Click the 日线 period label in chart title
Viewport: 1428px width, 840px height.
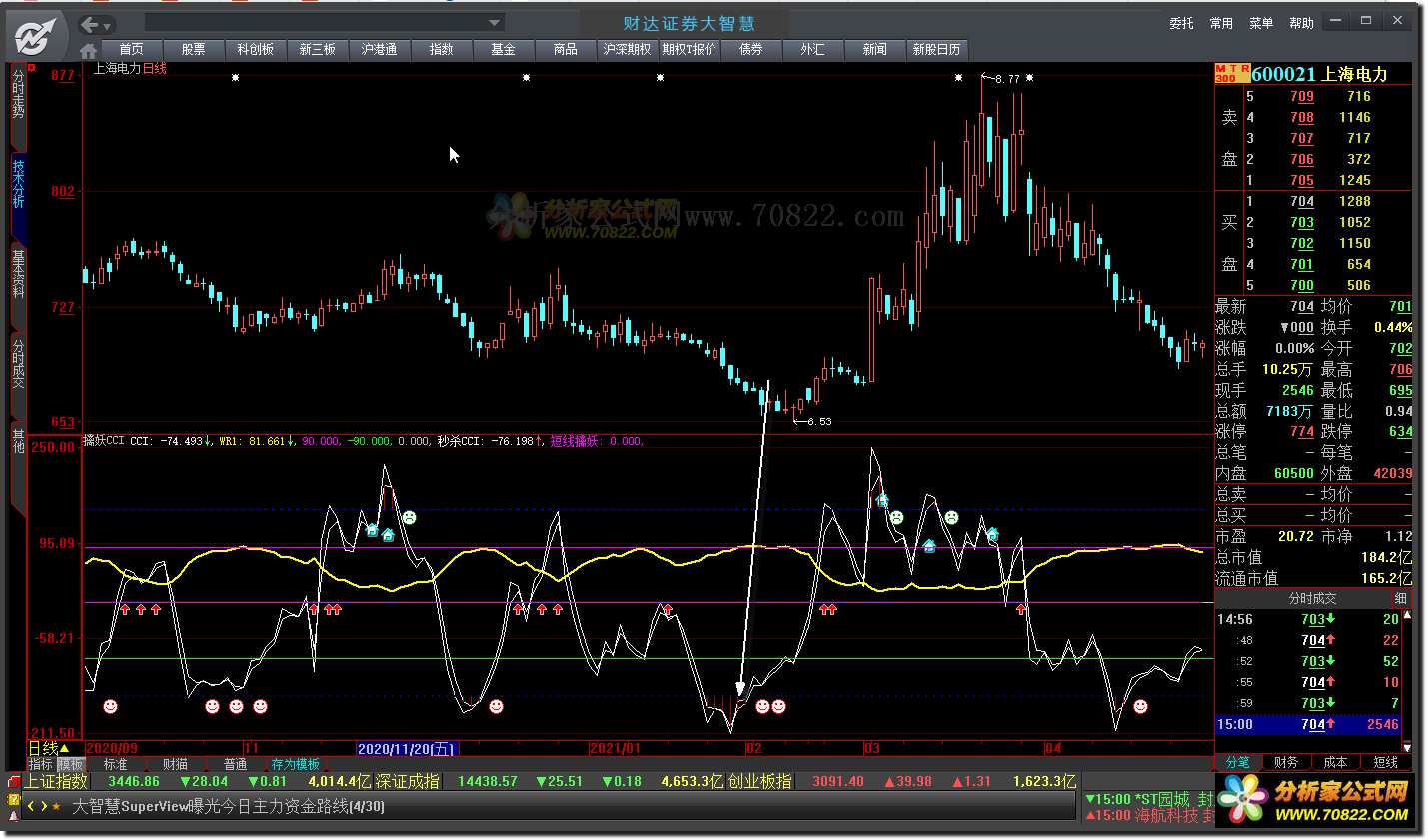point(155,68)
